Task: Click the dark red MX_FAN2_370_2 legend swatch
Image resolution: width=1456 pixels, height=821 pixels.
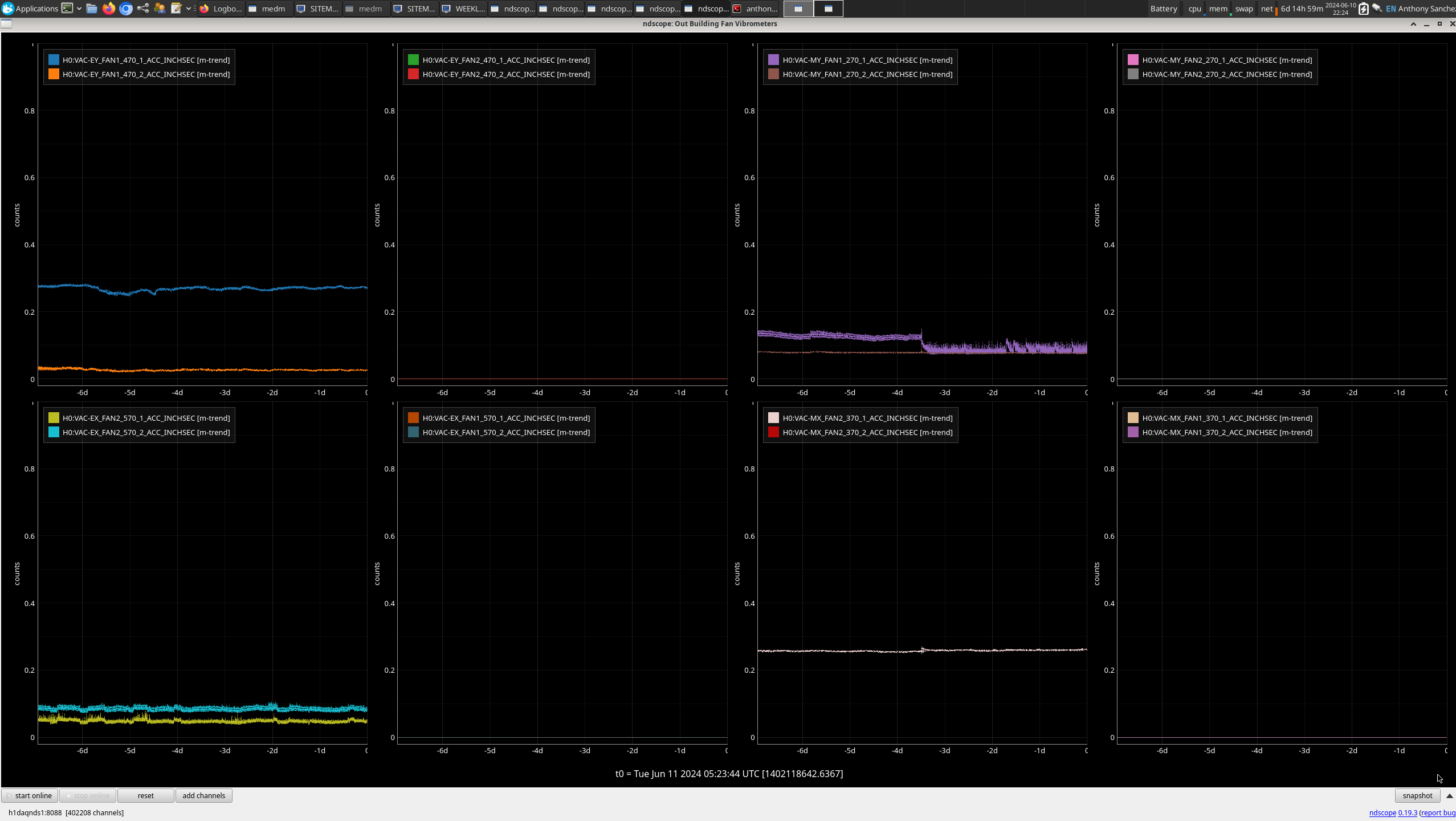Action: pos(774,432)
